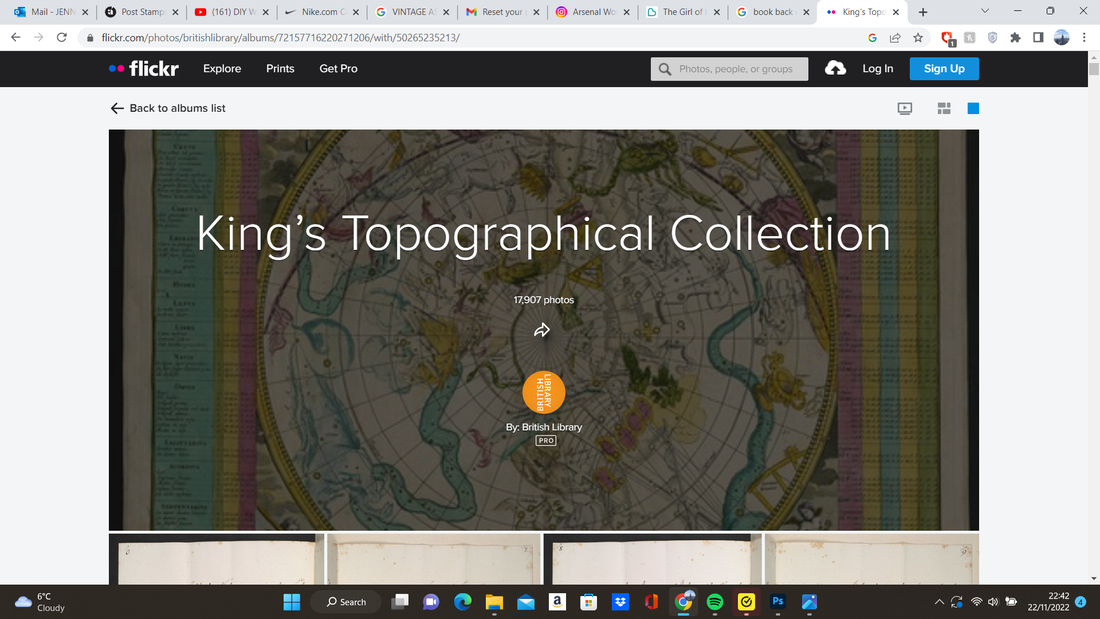Click the King's Topographical Collection title

544,234
